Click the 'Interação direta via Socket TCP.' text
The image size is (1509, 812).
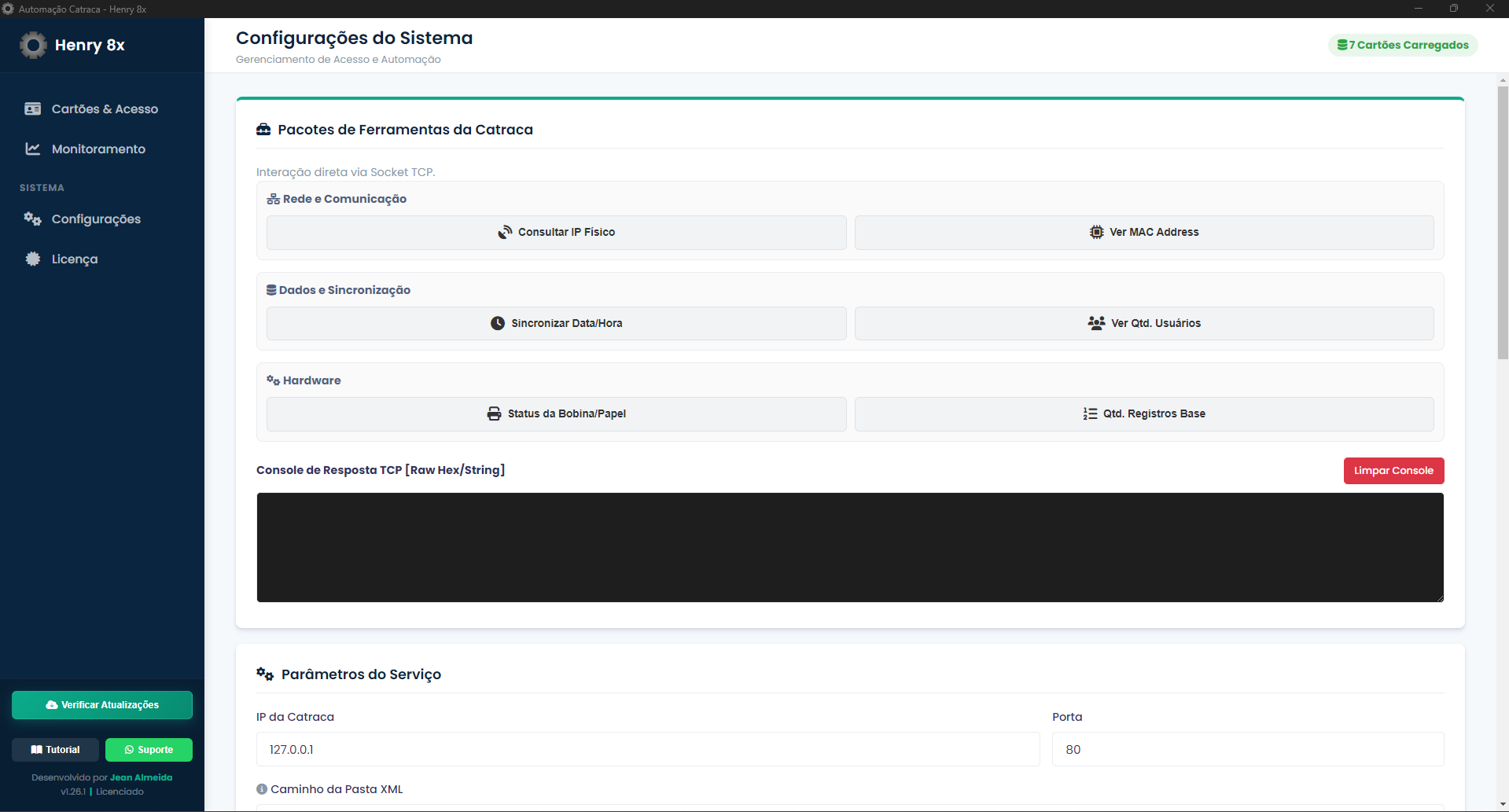point(345,172)
